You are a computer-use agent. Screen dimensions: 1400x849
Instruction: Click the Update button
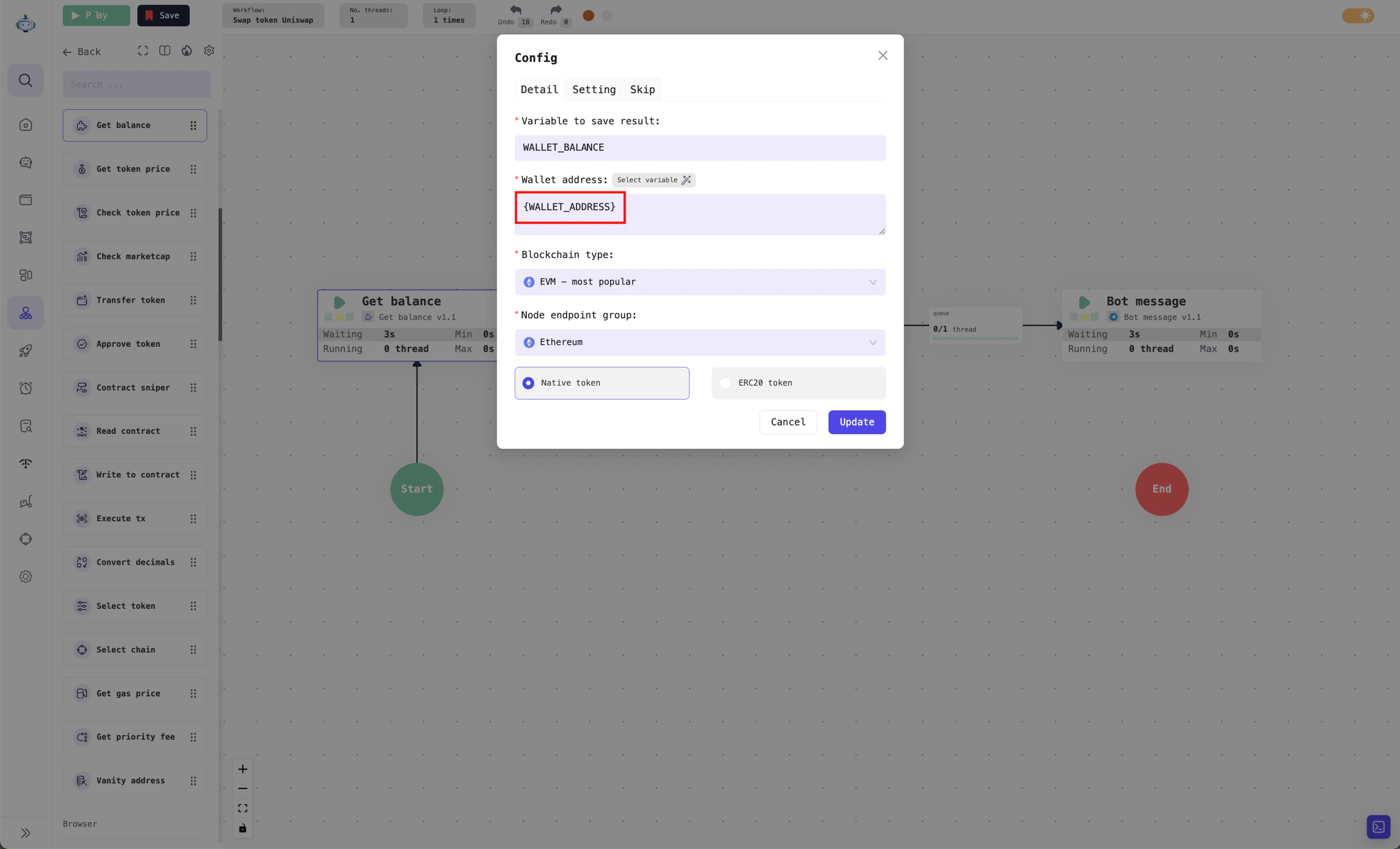click(856, 421)
